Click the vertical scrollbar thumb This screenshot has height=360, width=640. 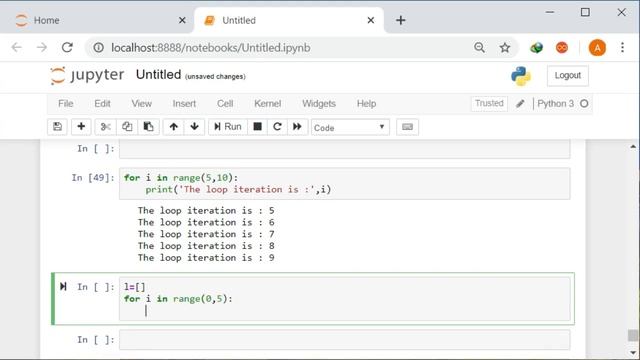(633, 336)
